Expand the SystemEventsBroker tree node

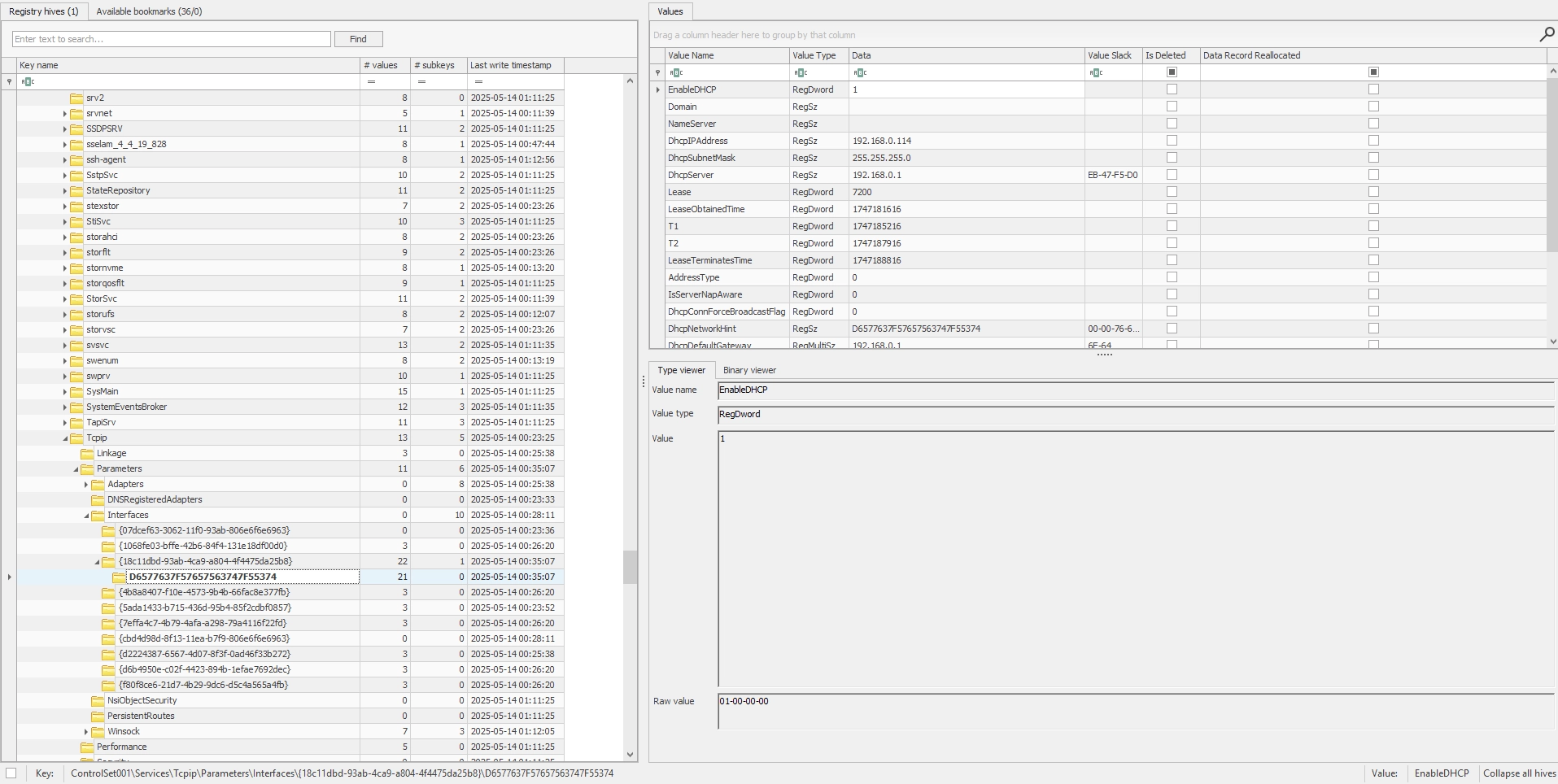[65, 407]
